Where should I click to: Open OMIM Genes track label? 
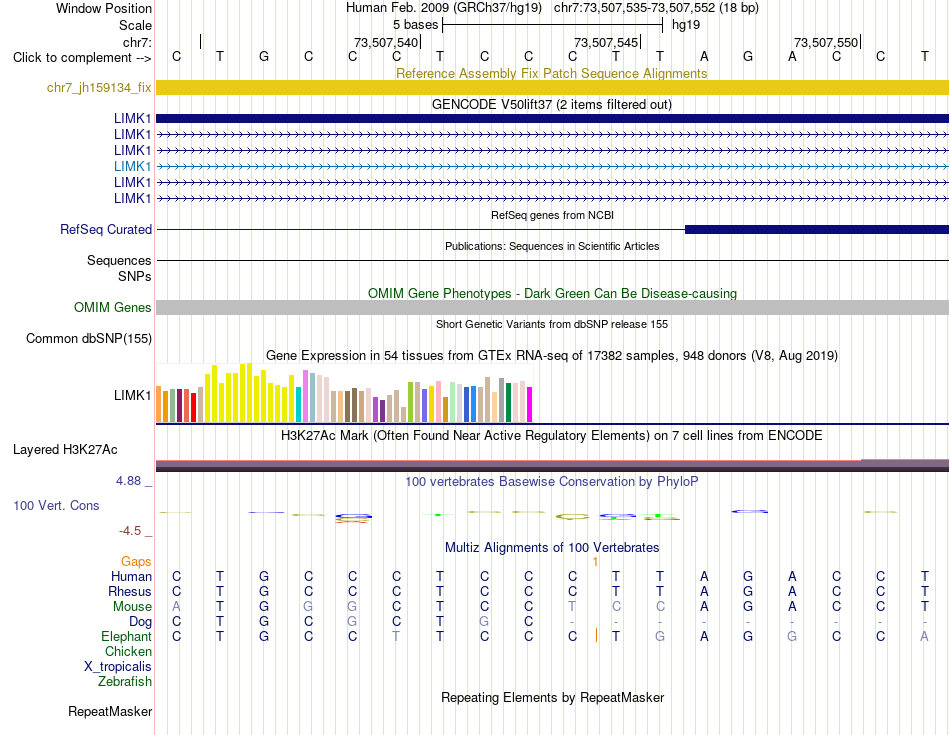[112, 307]
